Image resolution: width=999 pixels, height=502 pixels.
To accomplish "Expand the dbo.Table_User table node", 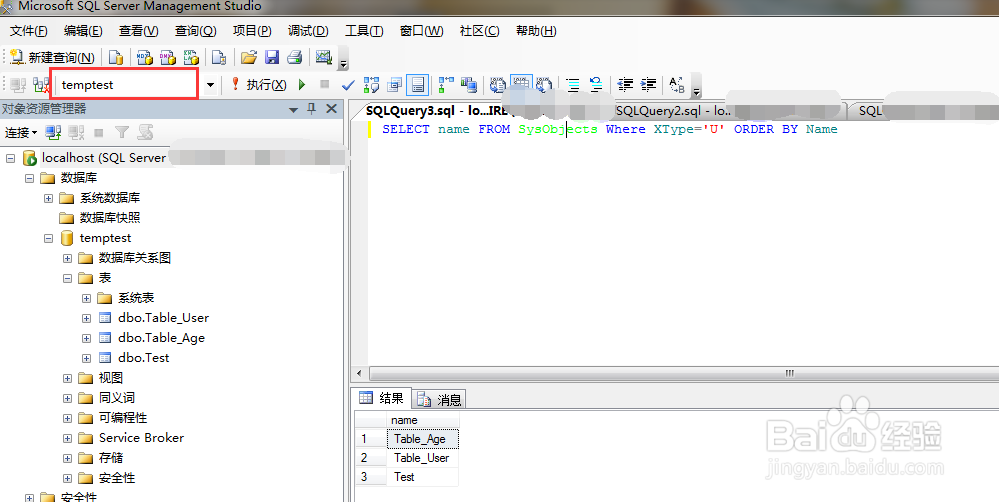I will pos(87,318).
